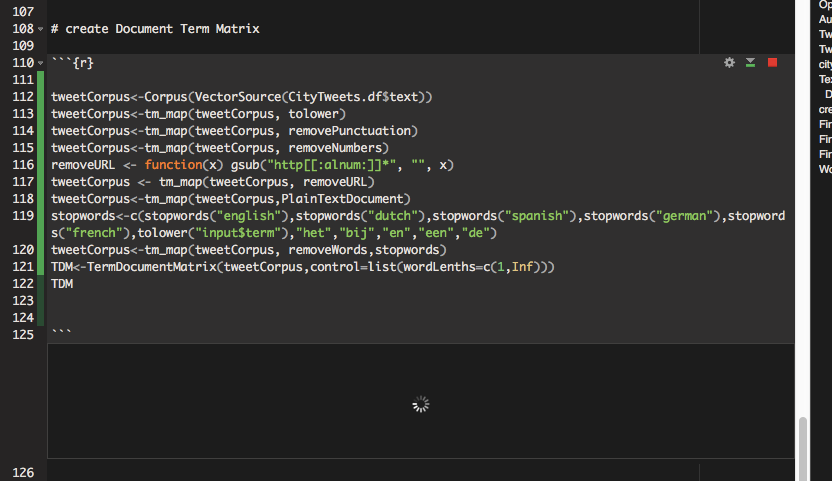Click the "een" string on line 119
The width and height of the screenshot is (832, 481).
(x=436, y=233)
